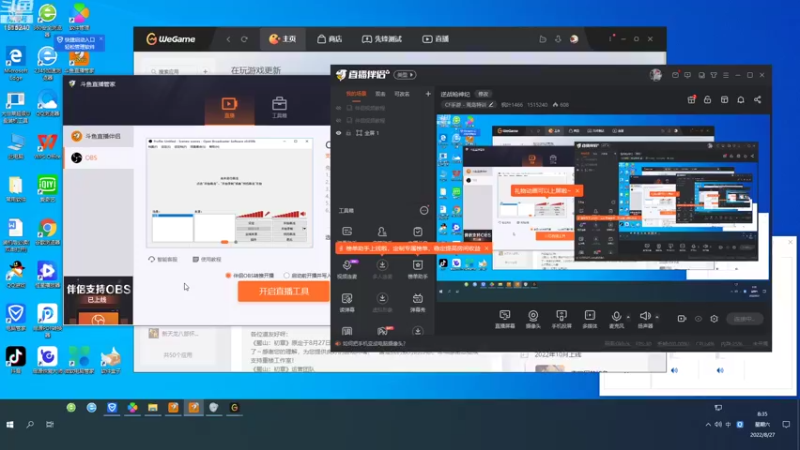800x450 pixels.
Task: Switch to the toolbox tab in Douyu manager
Action: coord(279,107)
